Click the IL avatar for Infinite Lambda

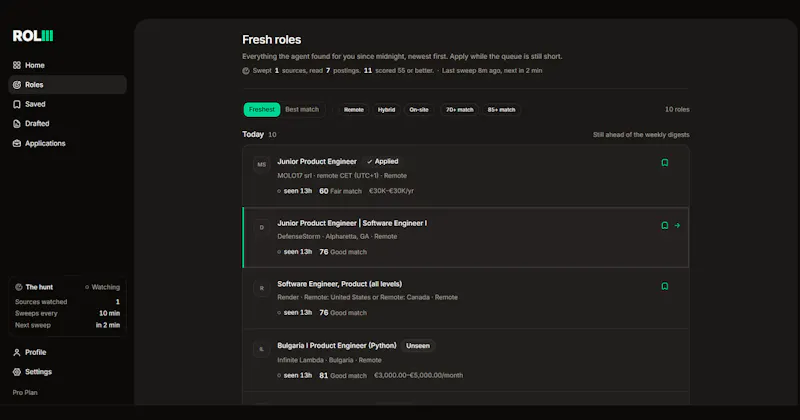(x=262, y=350)
